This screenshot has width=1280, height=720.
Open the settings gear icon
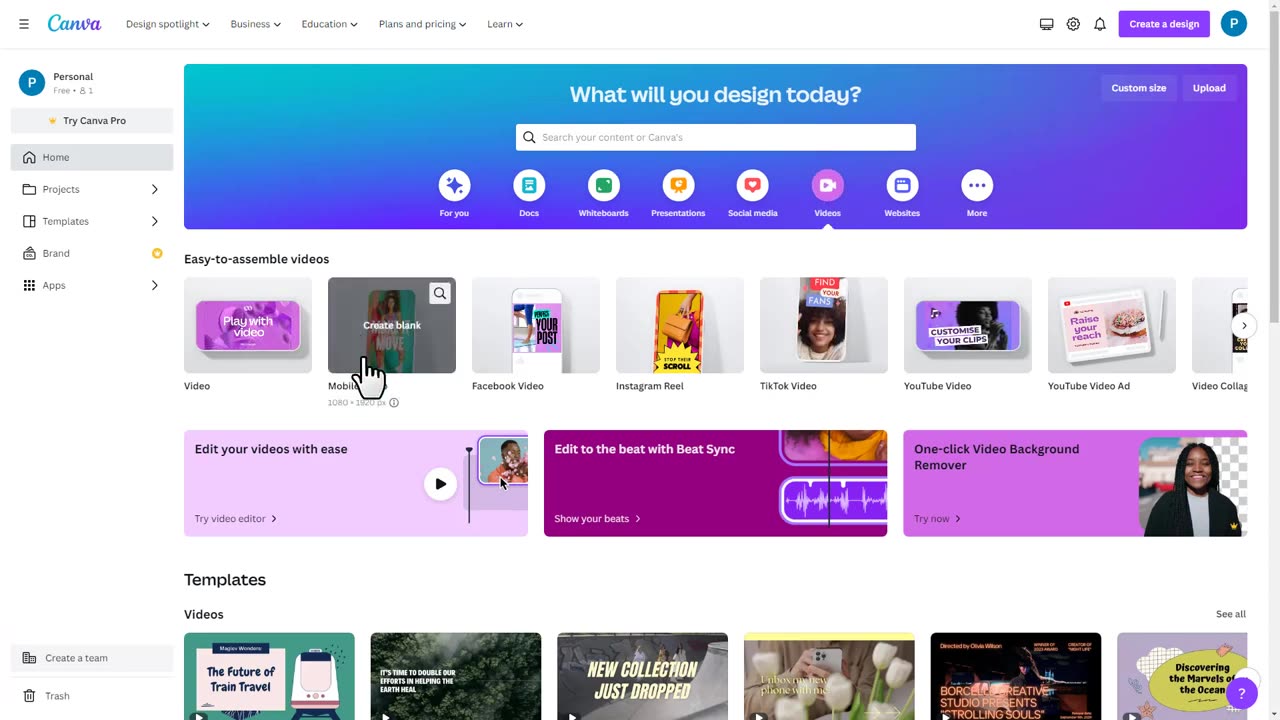point(1073,24)
